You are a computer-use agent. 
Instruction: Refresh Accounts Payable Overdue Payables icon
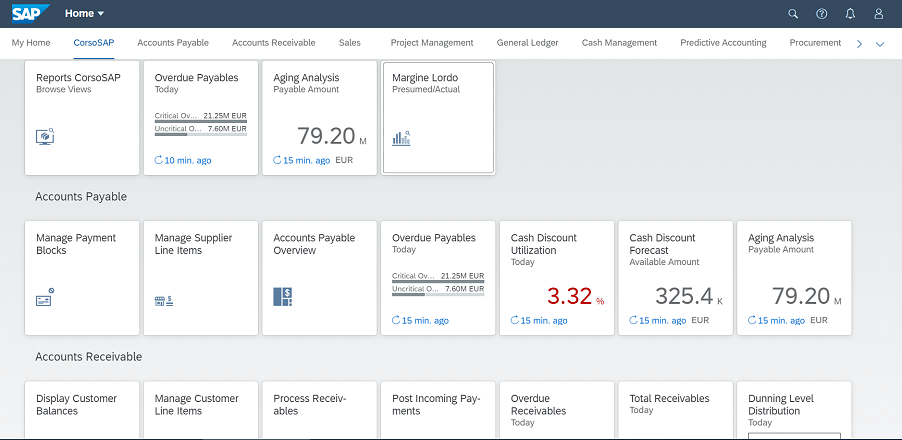click(396, 320)
